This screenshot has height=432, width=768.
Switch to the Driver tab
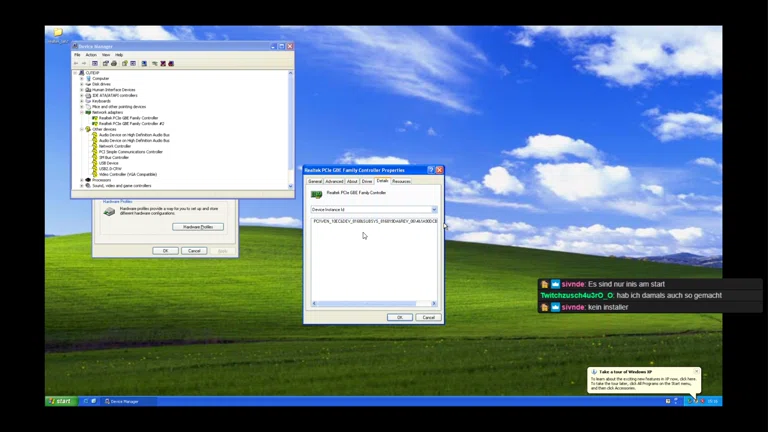[x=367, y=181]
